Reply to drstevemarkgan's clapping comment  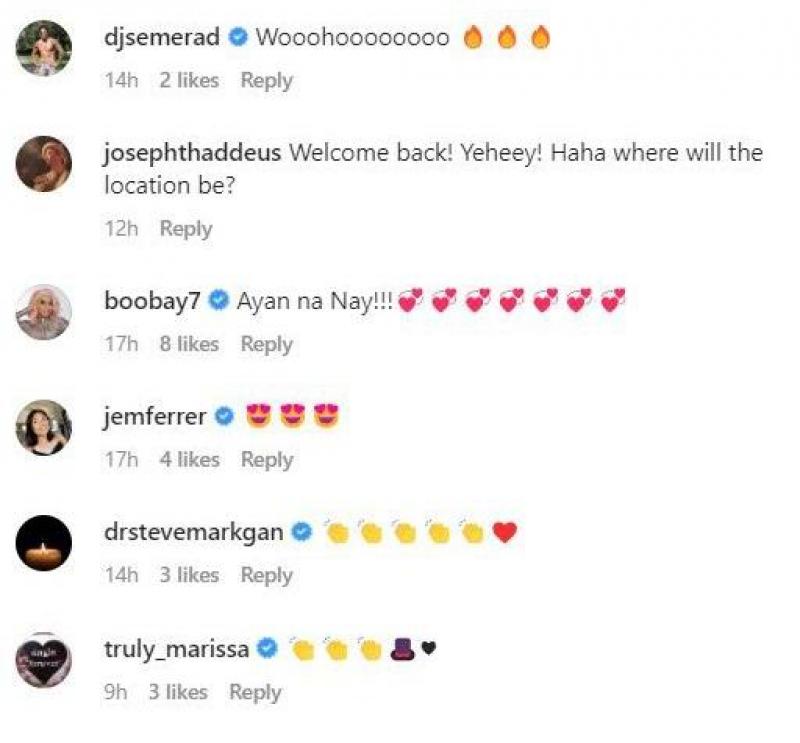coord(267,576)
